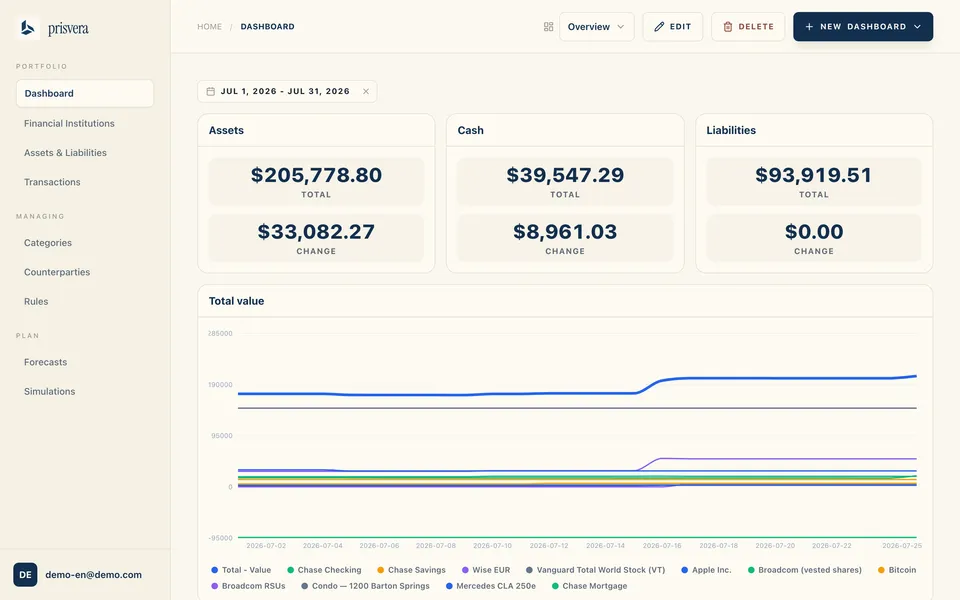Click the -95000 y-axis label

pos(220,538)
